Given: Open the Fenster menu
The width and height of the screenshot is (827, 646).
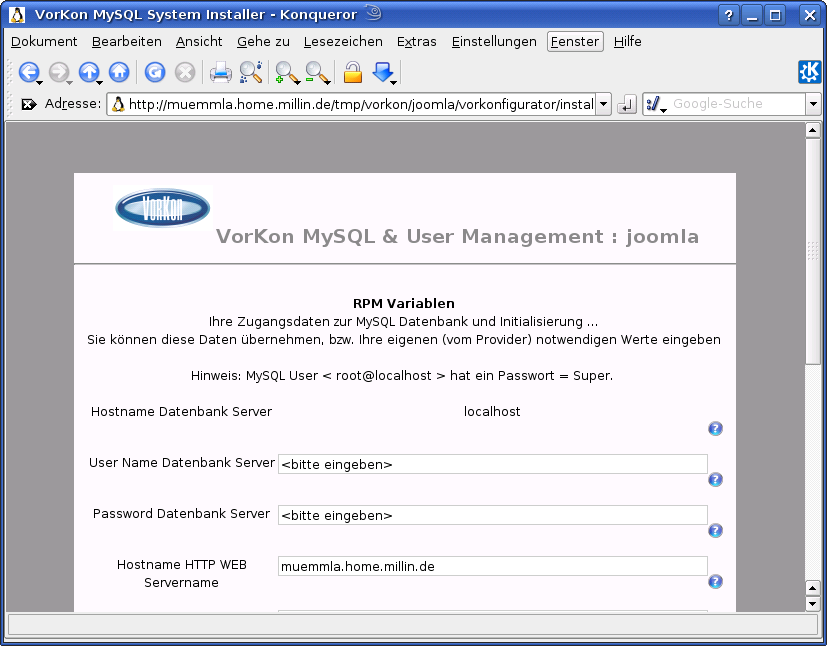Looking at the screenshot, I should pyautogui.click(x=575, y=42).
